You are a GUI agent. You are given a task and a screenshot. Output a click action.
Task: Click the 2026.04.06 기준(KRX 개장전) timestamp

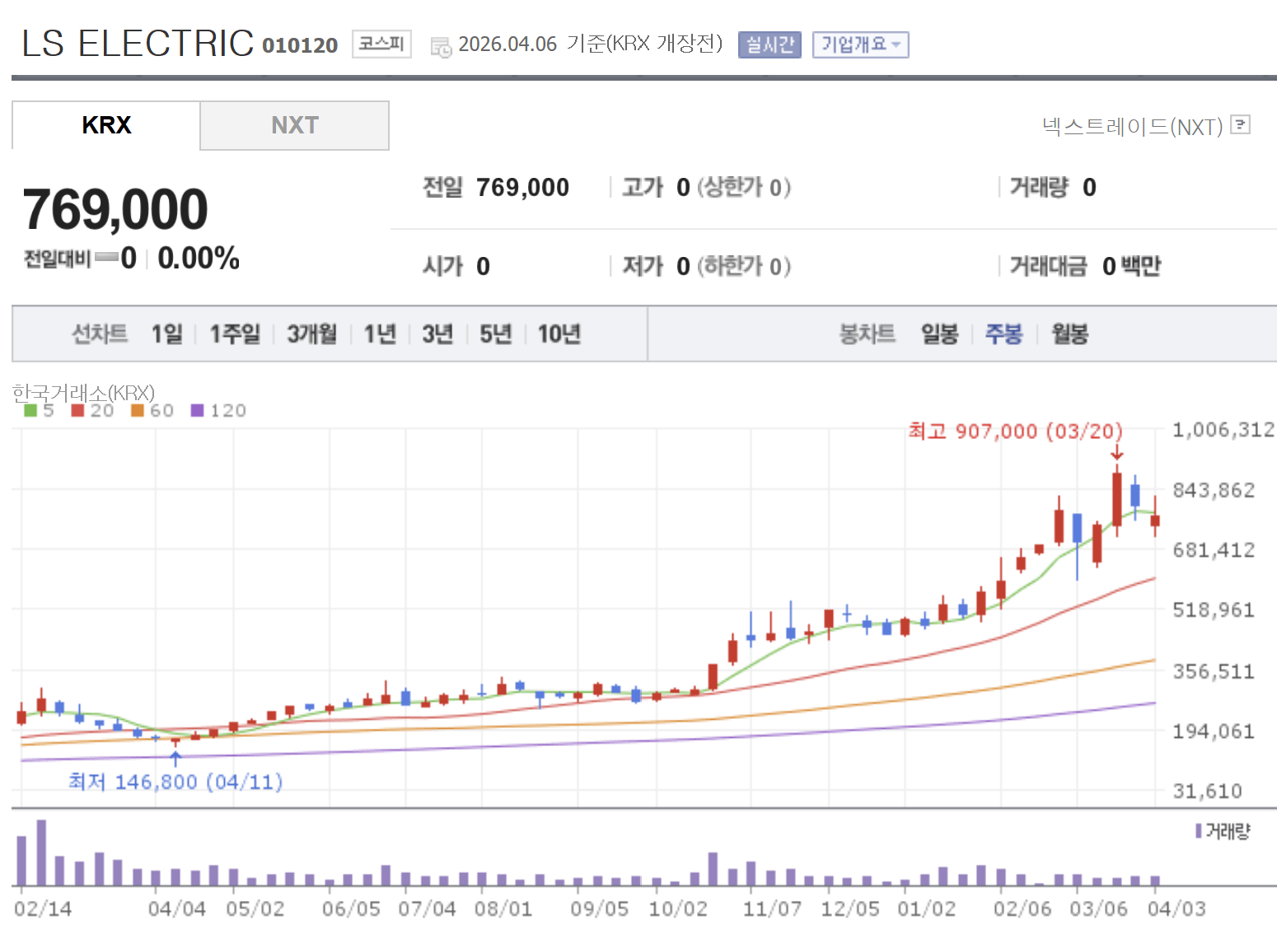pyautogui.click(x=591, y=44)
